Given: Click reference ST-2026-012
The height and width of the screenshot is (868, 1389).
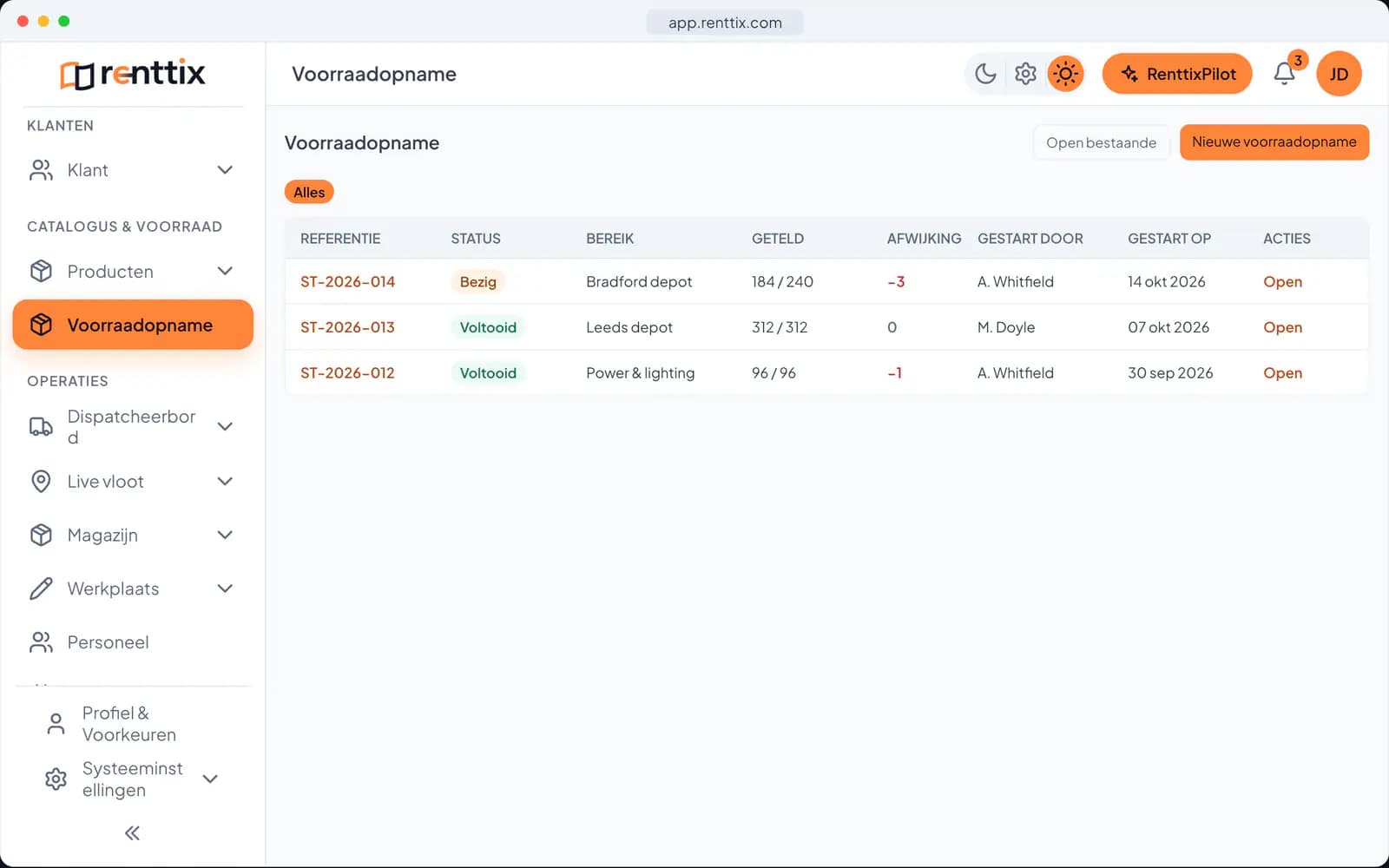Looking at the screenshot, I should coord(347,373).
